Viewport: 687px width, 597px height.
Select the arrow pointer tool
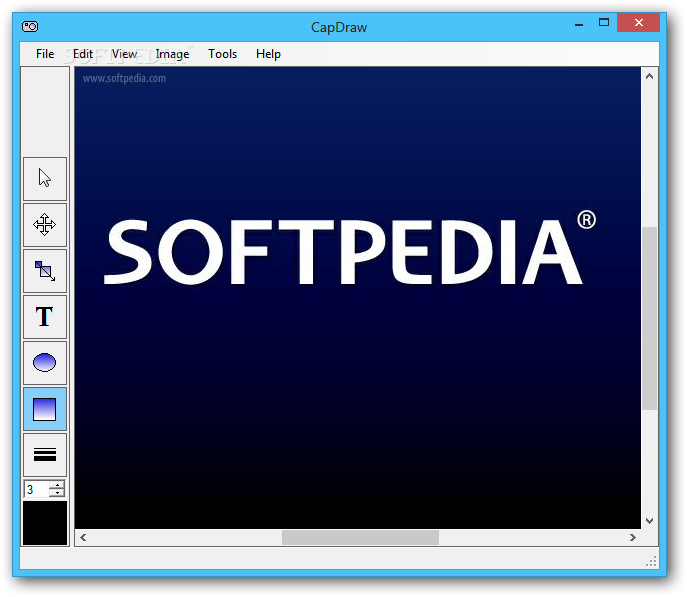[x=45, y=179]
